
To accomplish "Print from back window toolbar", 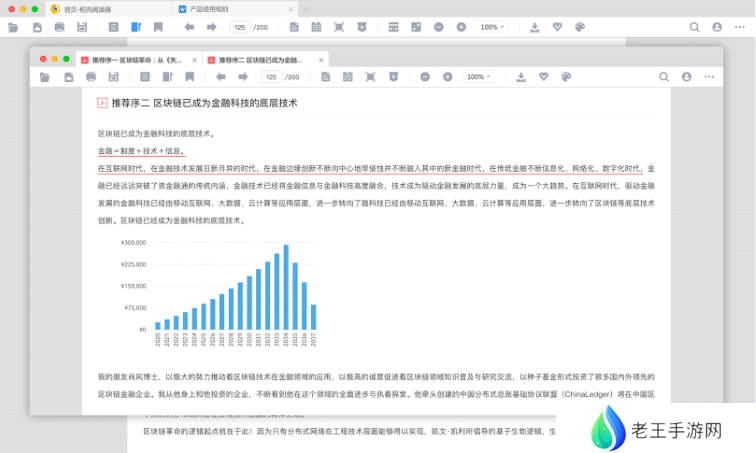I will click(59, 27).
